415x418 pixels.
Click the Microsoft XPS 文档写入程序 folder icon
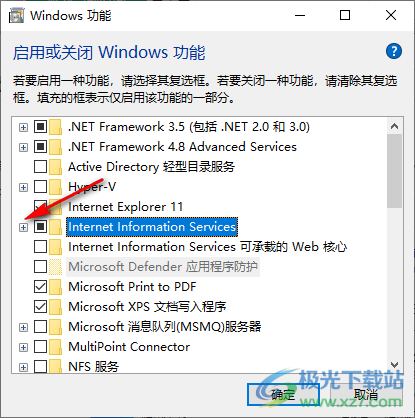pyautogui.click(x=56, y=307)
